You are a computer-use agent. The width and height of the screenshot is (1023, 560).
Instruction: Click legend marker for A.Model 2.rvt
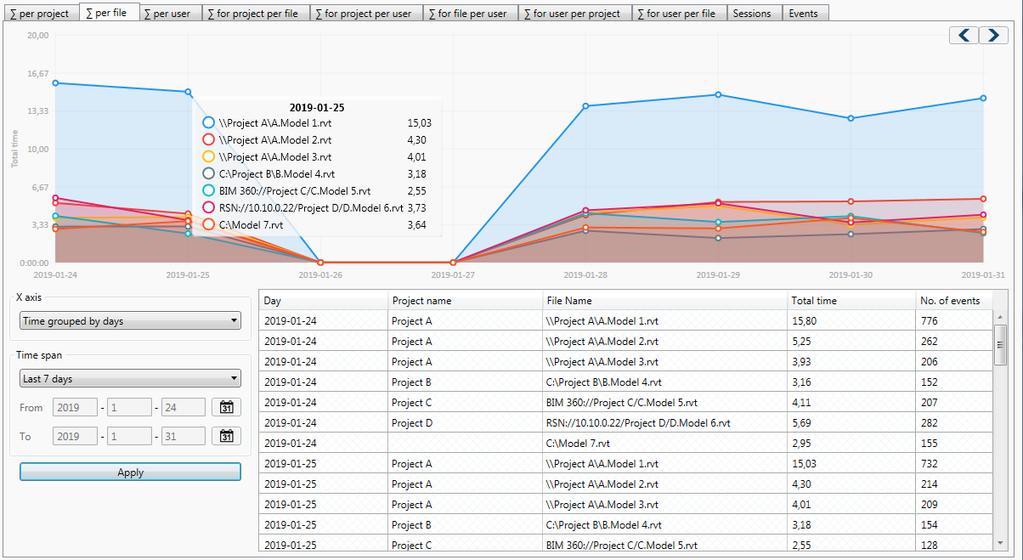(208, 139)
